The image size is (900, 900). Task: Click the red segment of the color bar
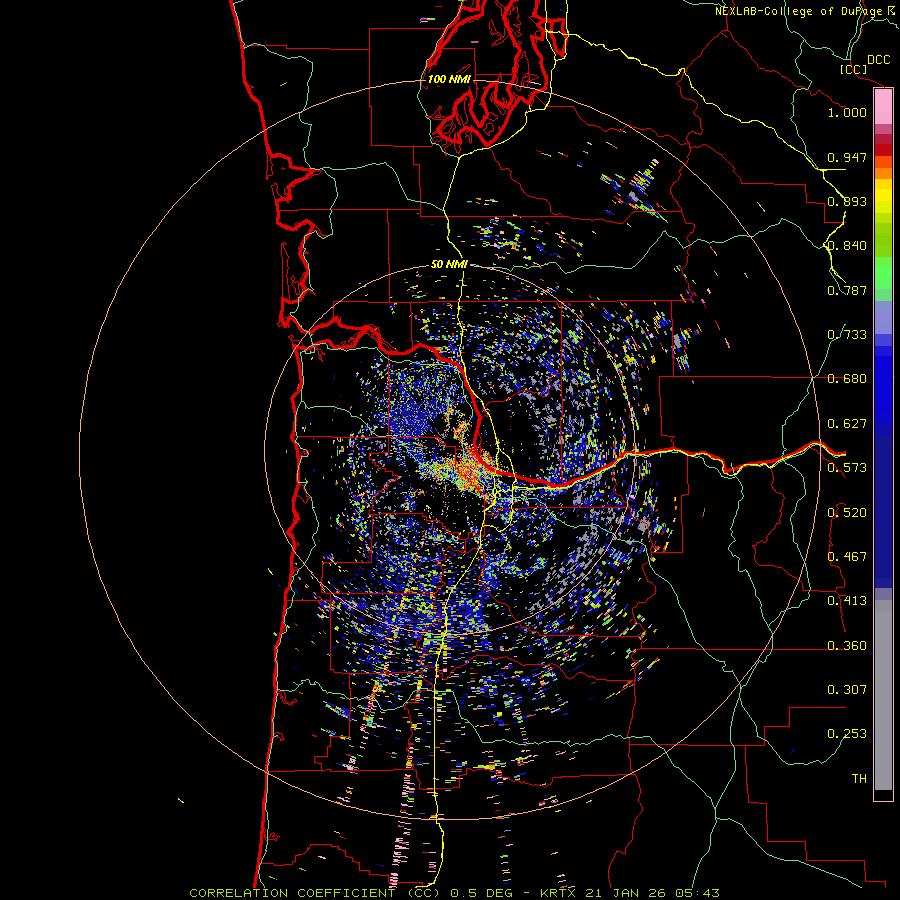coord(883,150)
